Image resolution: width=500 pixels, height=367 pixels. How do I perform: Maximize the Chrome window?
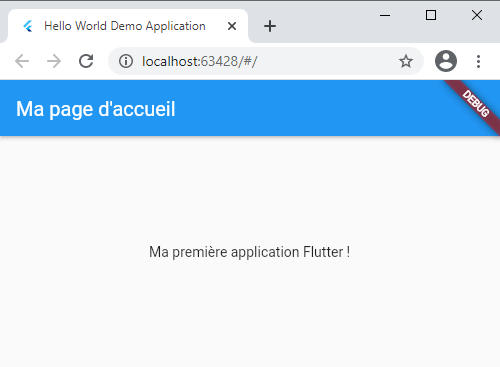(431, 15)
